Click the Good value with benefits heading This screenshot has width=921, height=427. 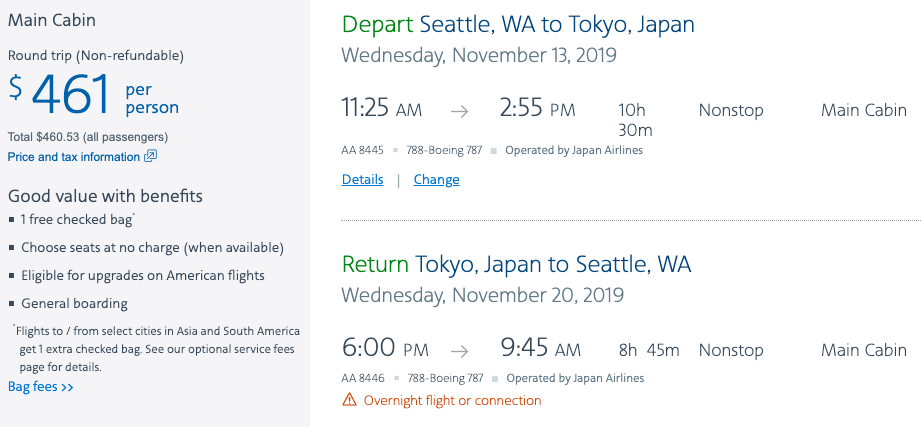105,196
